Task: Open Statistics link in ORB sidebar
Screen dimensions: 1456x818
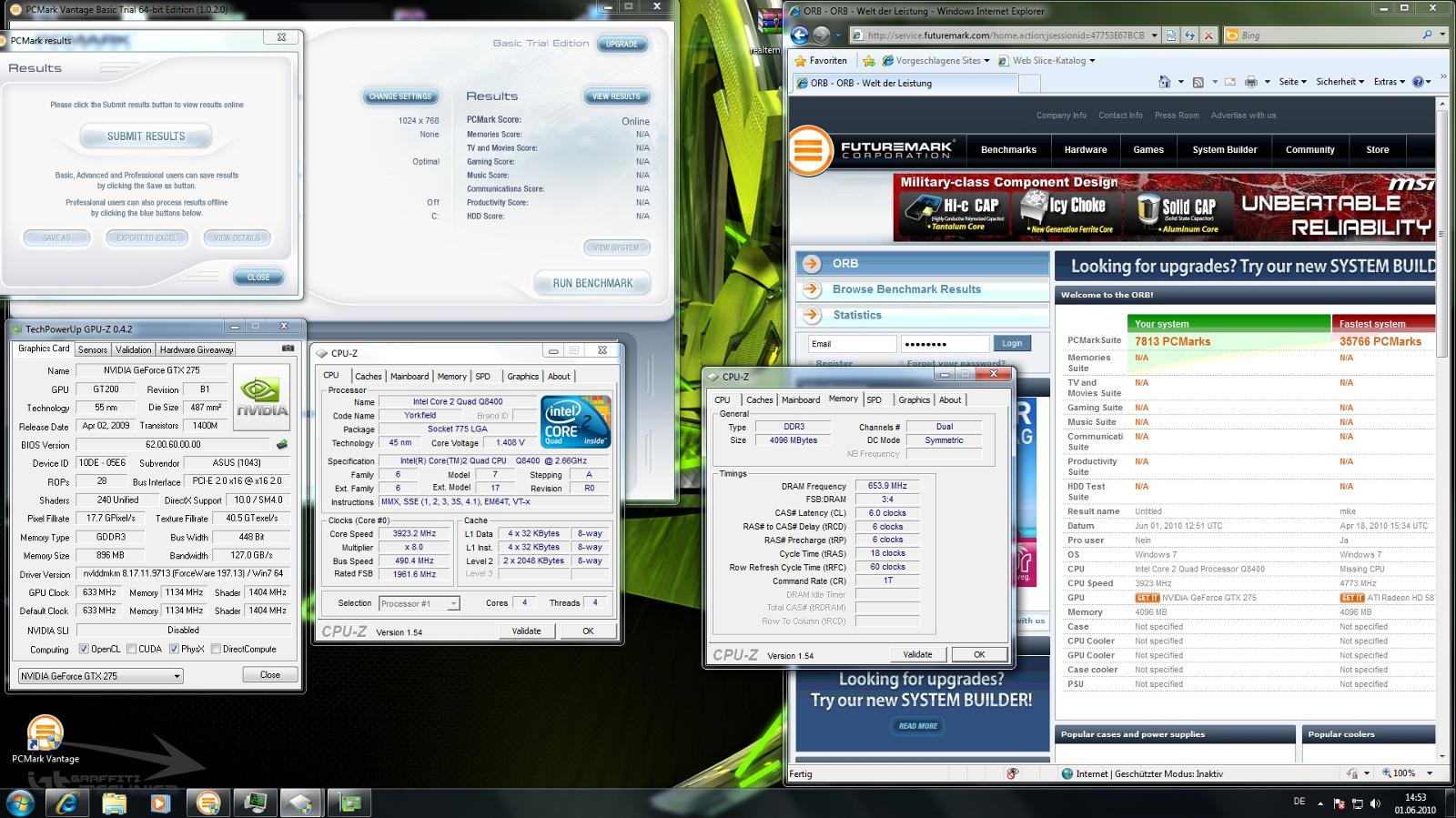Action: click(857, 315)
